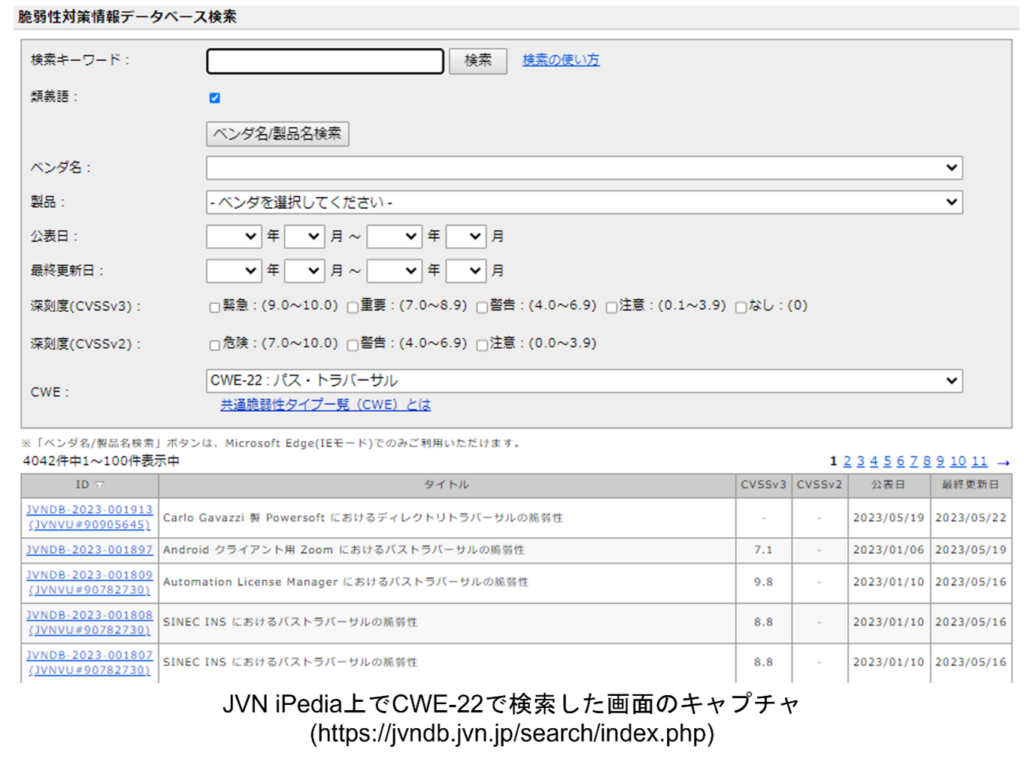This screenshot has height=762, width=1024.
Task: Check the 重要 (7.0～8.9) checkbox
Action: click(353, 307)
